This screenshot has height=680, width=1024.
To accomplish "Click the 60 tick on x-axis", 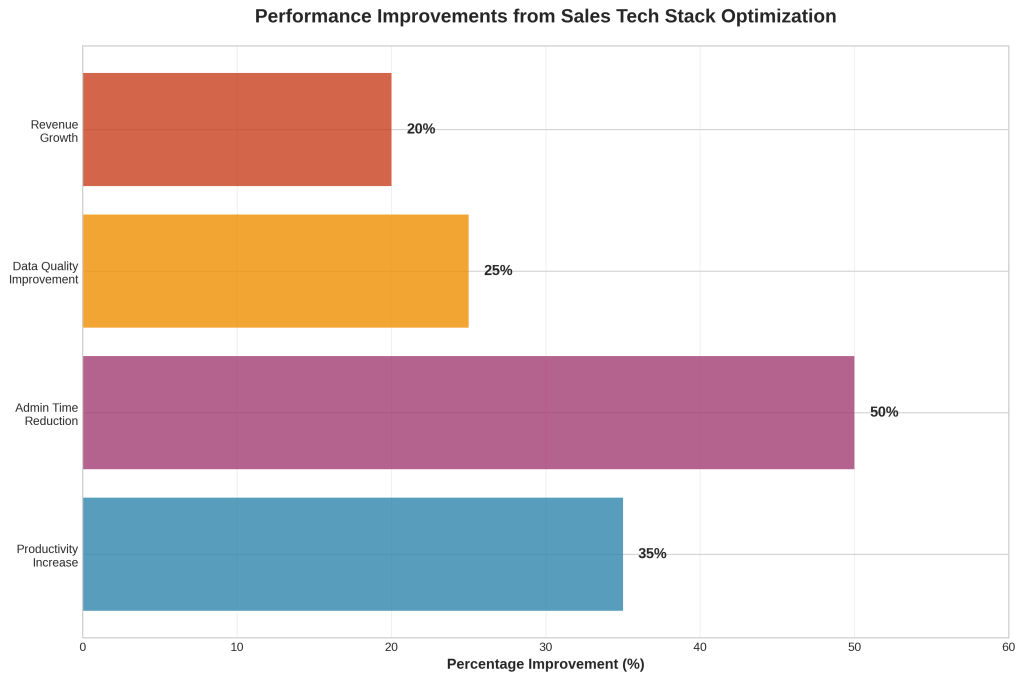I will coord(1008,647).
